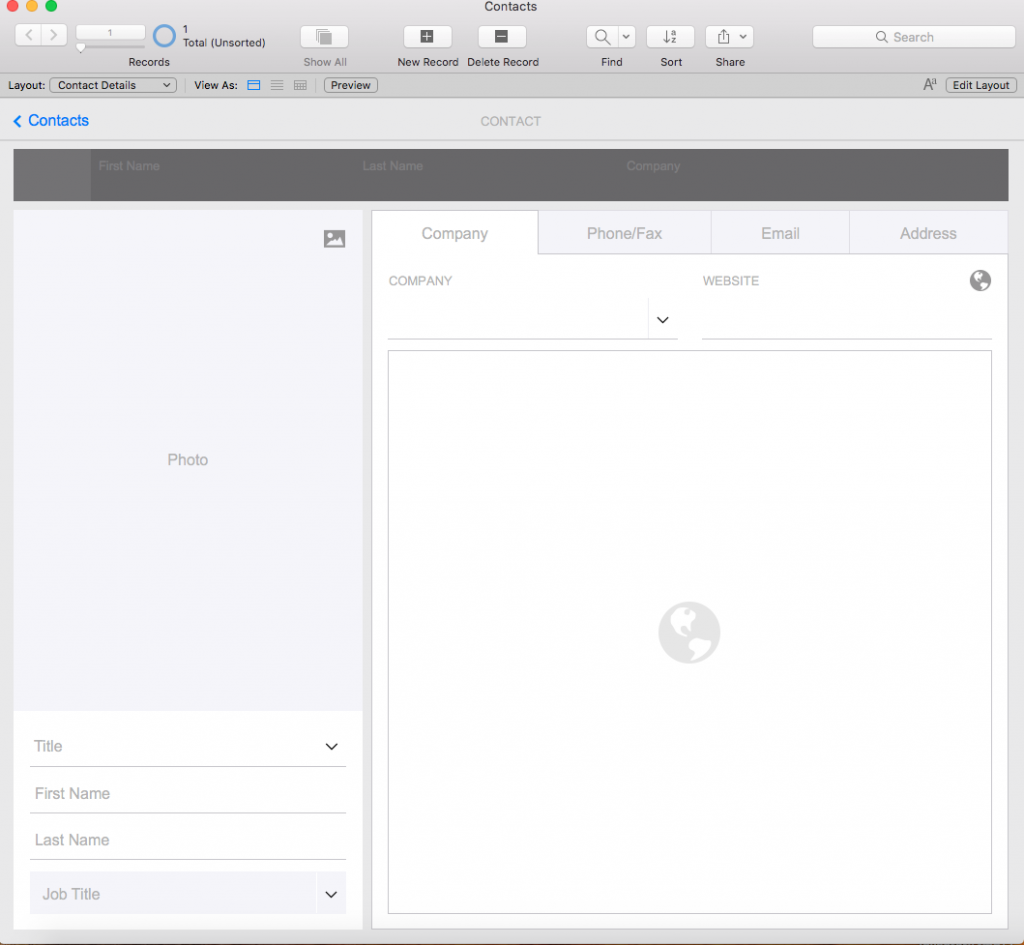
Task: Open Find mode via the magnifier icon
Action: (x=604, y=36)
